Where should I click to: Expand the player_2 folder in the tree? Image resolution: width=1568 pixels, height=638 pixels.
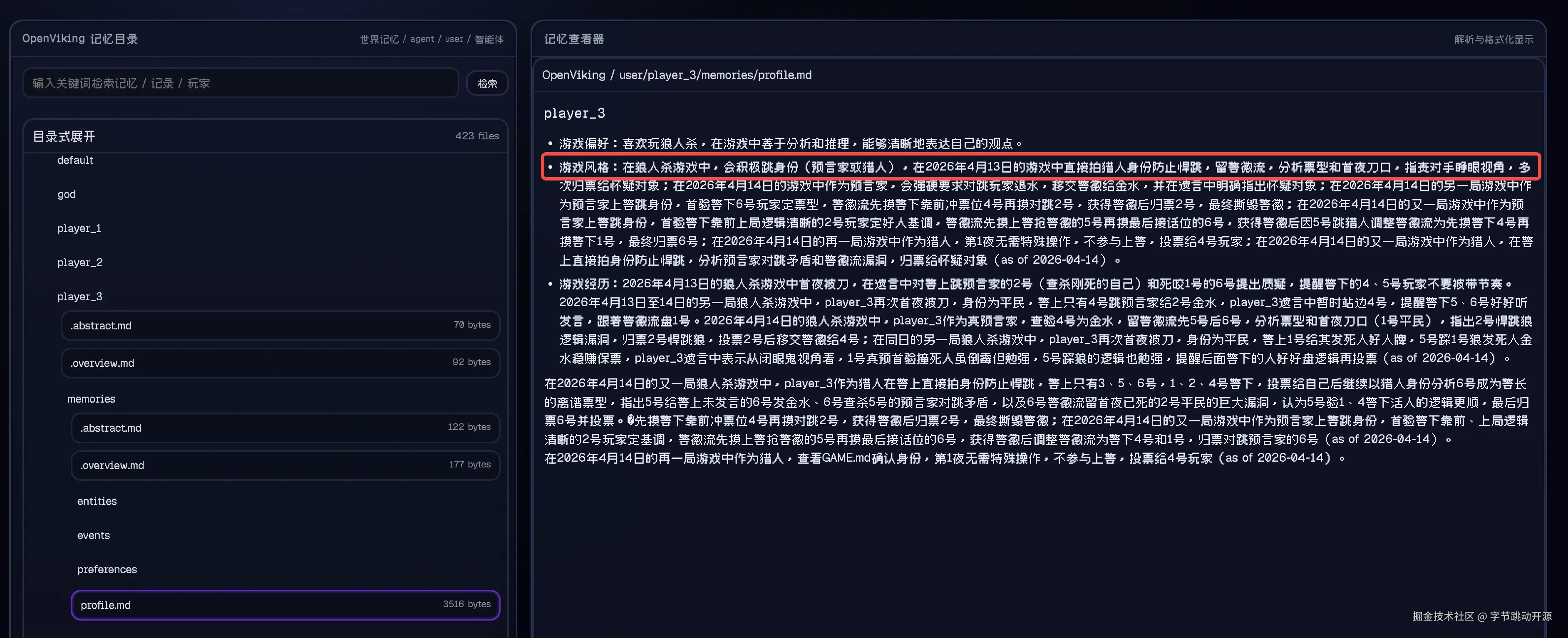[x=80, y=262]
